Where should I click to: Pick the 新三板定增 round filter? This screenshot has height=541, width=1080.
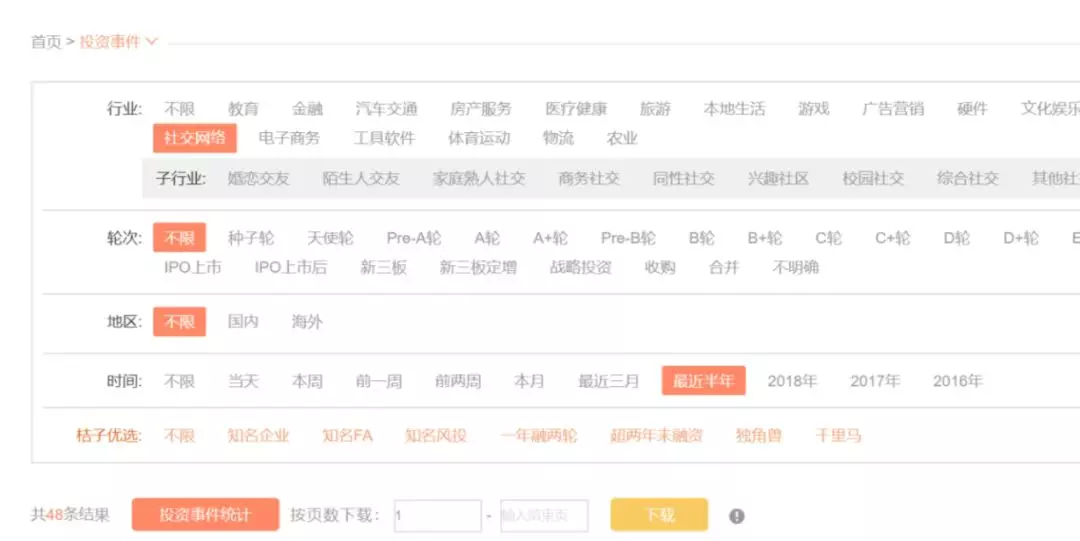click(478, 267)
